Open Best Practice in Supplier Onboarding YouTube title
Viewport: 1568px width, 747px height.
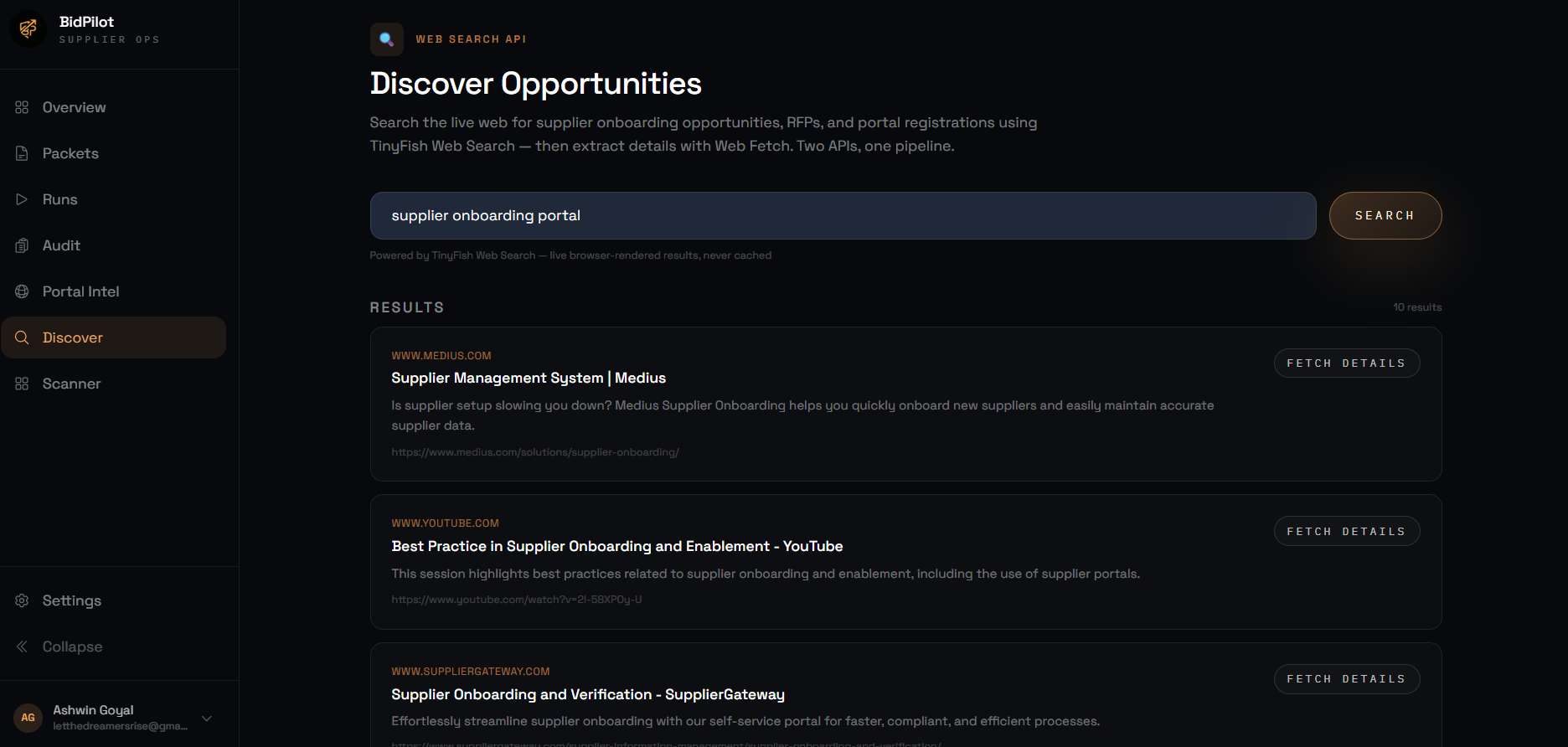pyautogui.click(x=617, y=546)
